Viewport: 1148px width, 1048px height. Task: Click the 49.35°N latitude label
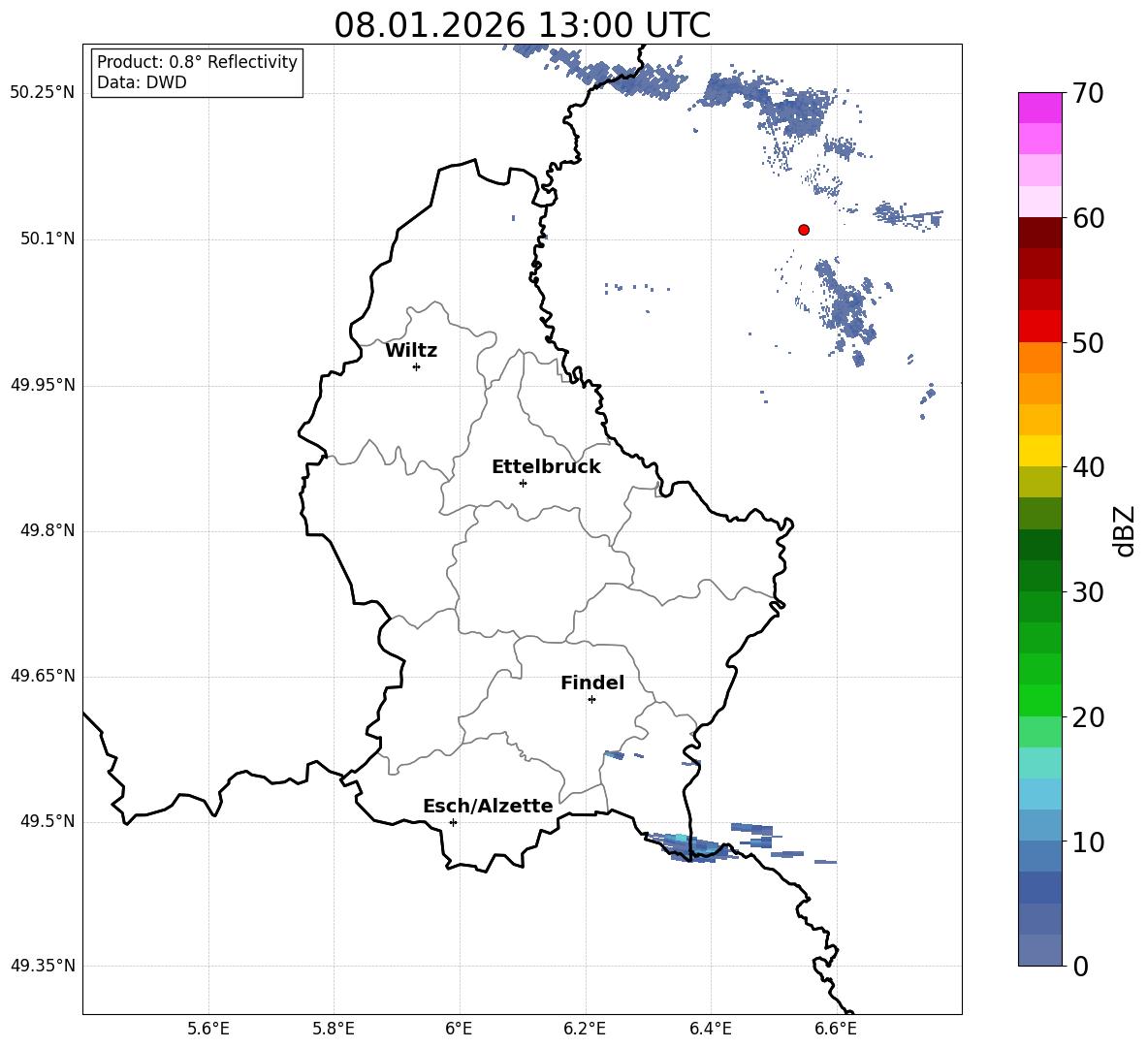pos(43,966)
